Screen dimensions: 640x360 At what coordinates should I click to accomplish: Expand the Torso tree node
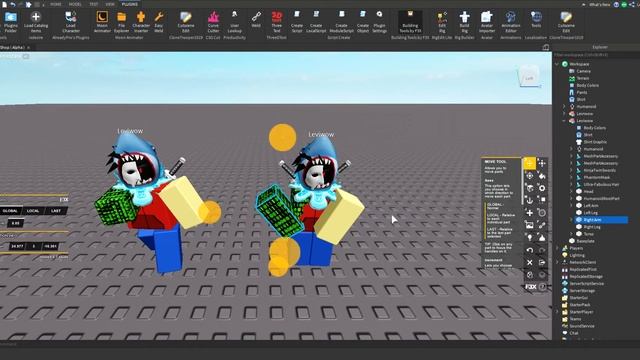point(571,234)
